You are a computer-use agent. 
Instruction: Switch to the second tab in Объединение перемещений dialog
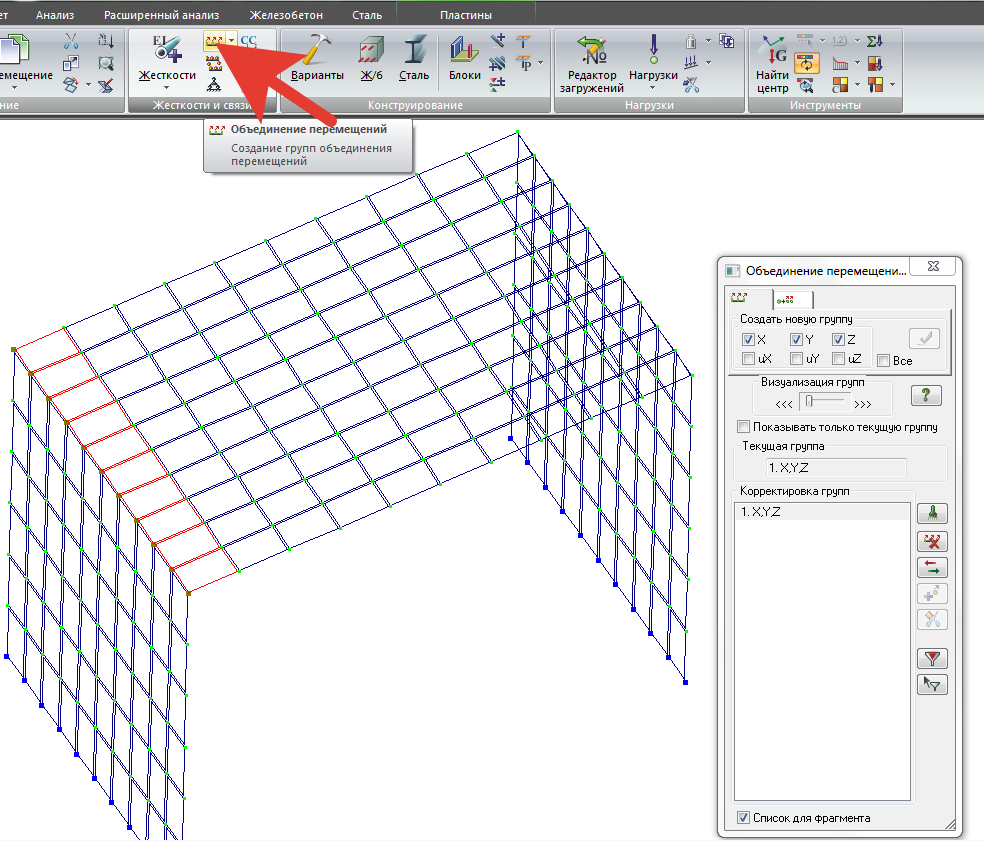pos(793,299)
